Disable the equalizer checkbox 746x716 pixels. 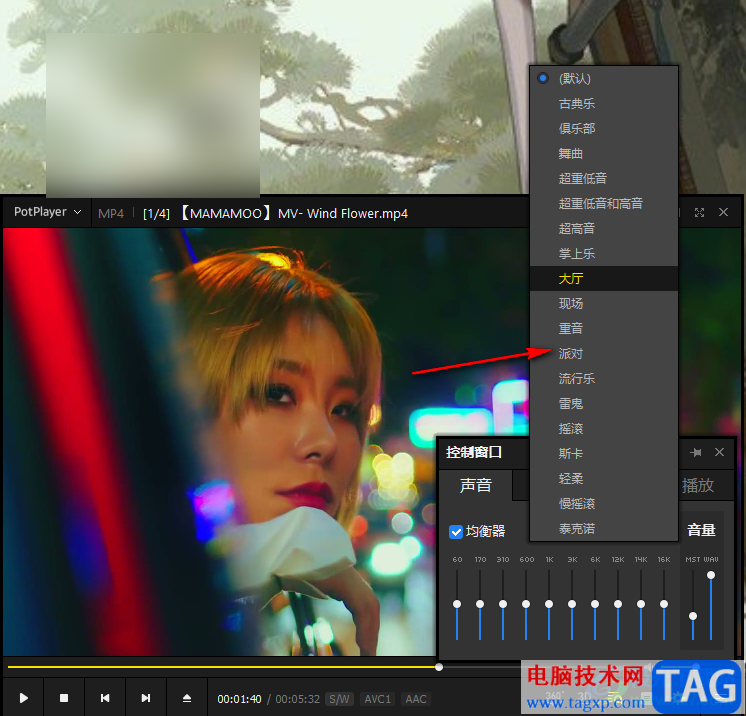pos(456,531)
